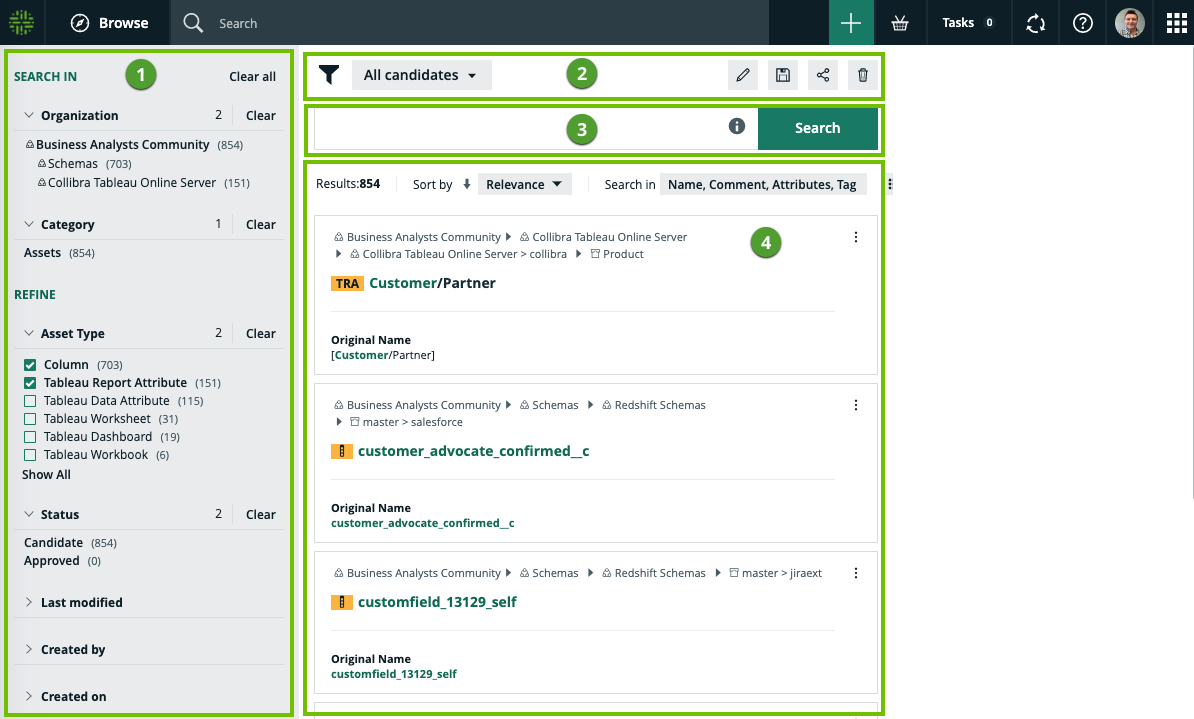Open the Tasks menu item
Image resolution: width=1194 pixels, height=719 pixels.
[967, 23]
